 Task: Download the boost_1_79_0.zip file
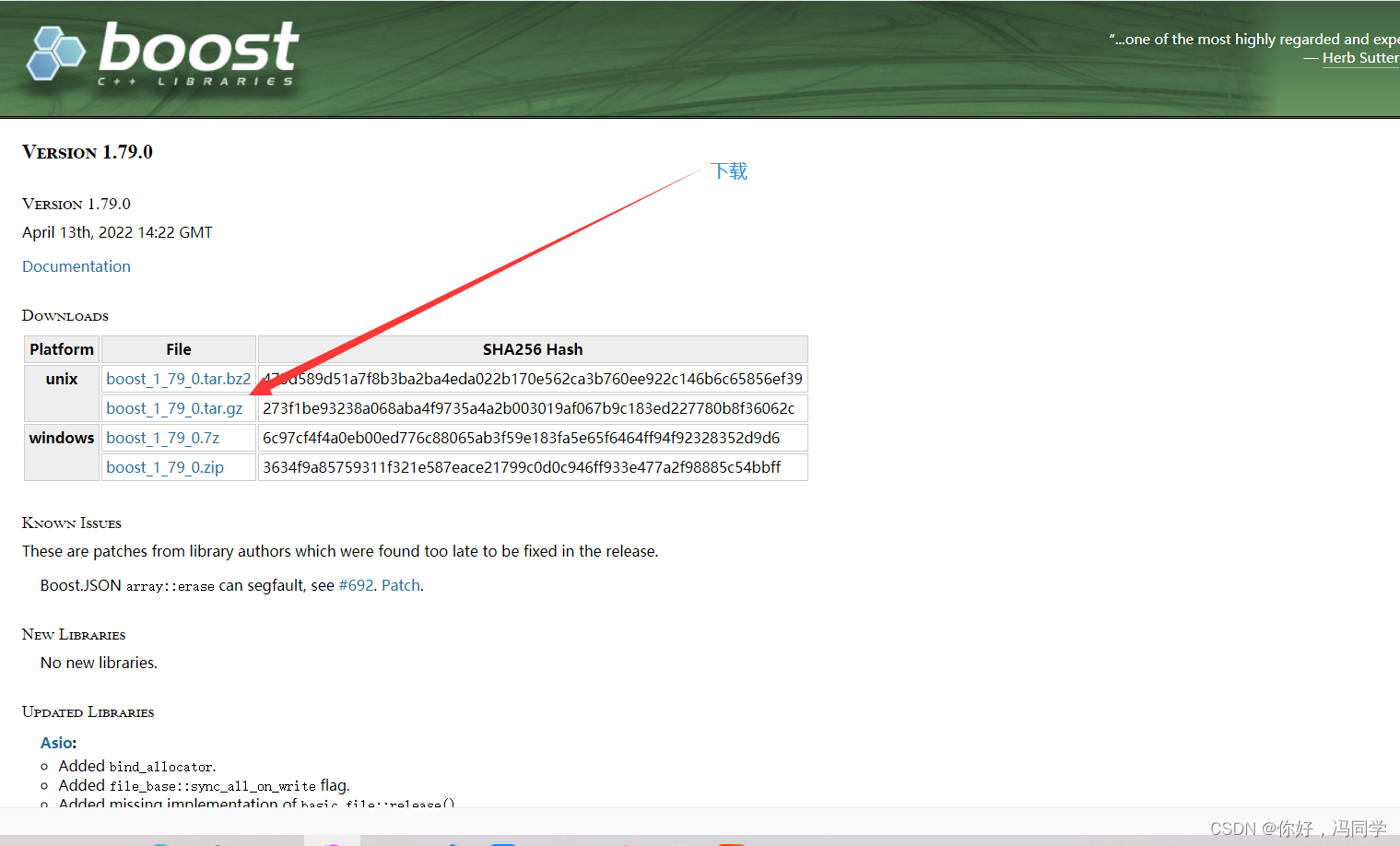[165, 467]
